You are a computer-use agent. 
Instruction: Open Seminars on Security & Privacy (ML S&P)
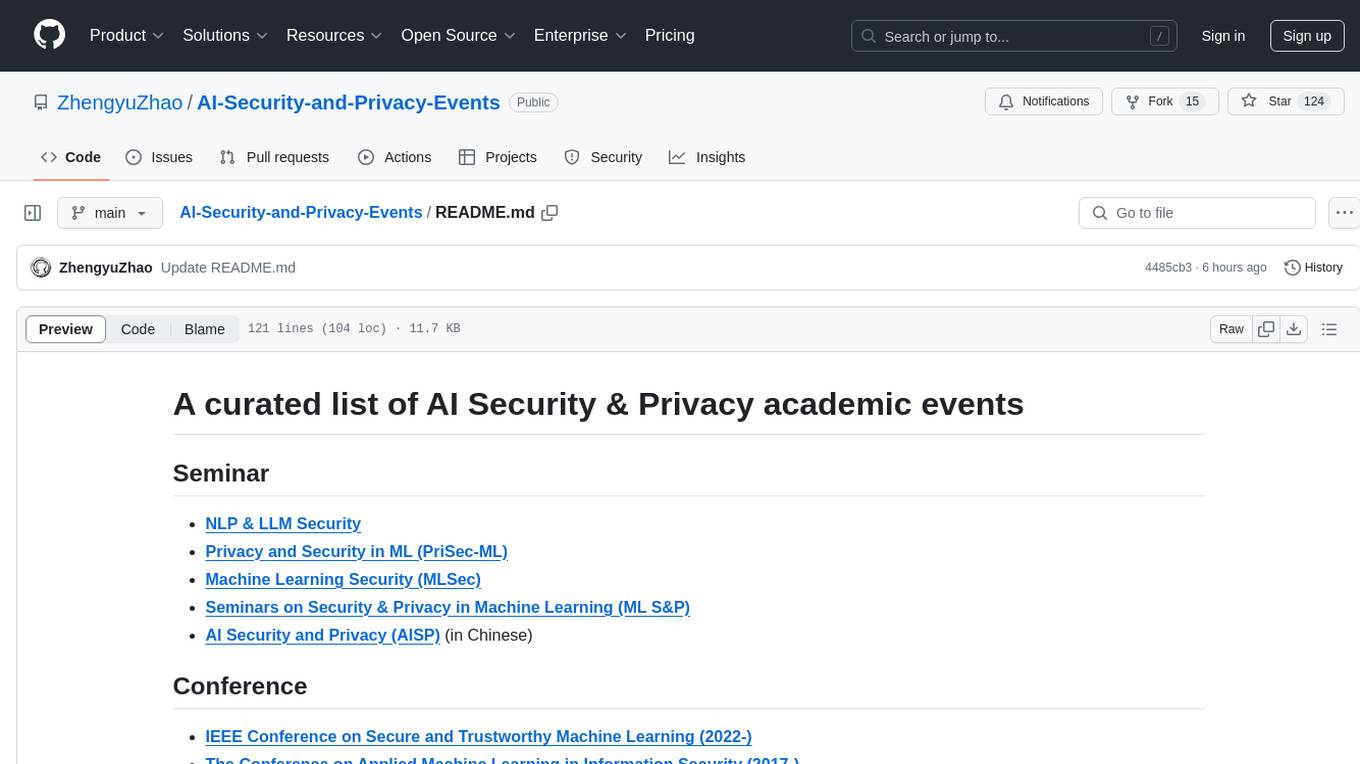pos(447,607)
